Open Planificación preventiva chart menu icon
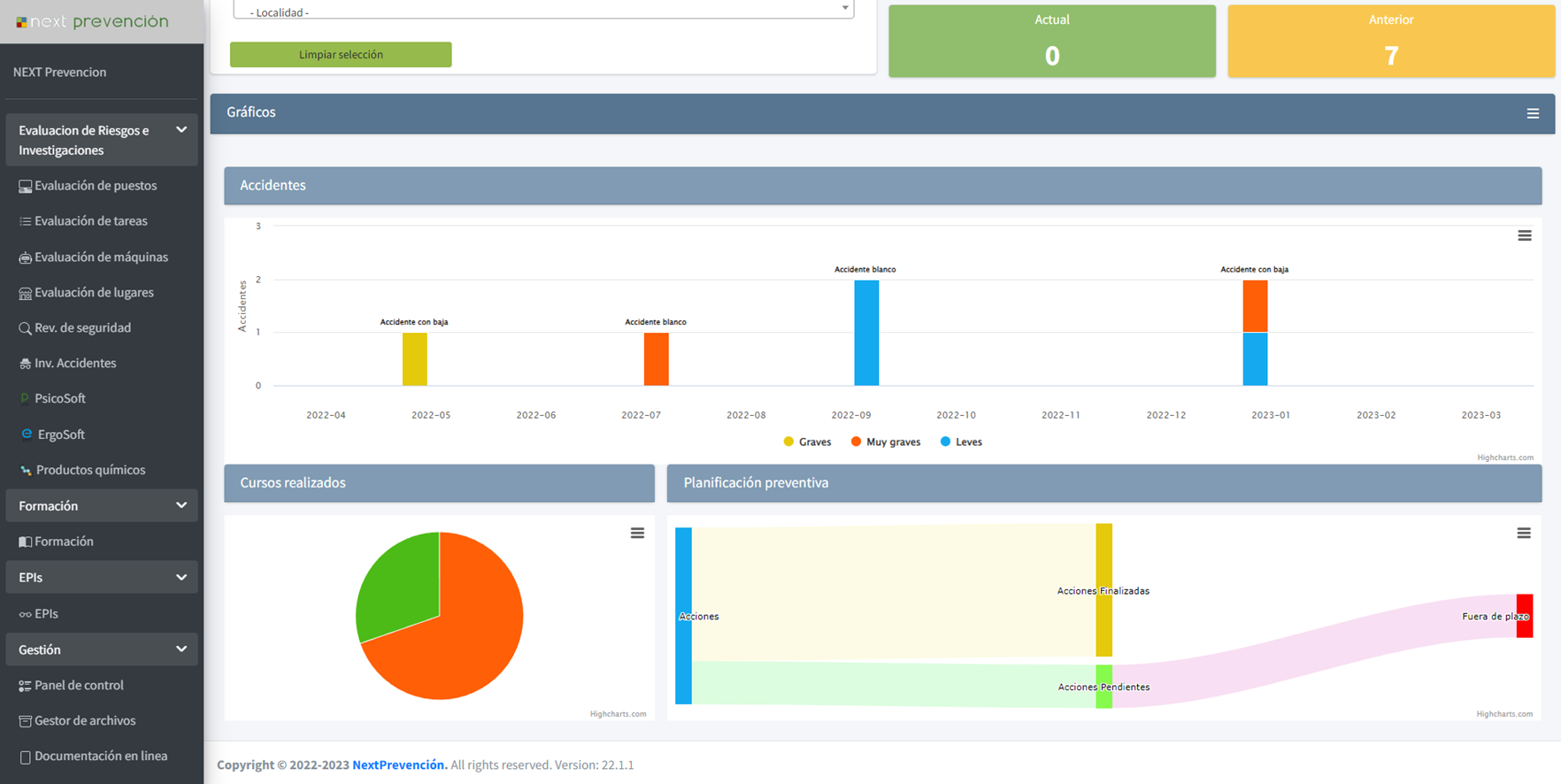The image size is (1561, 784). tap(1524, 533)
